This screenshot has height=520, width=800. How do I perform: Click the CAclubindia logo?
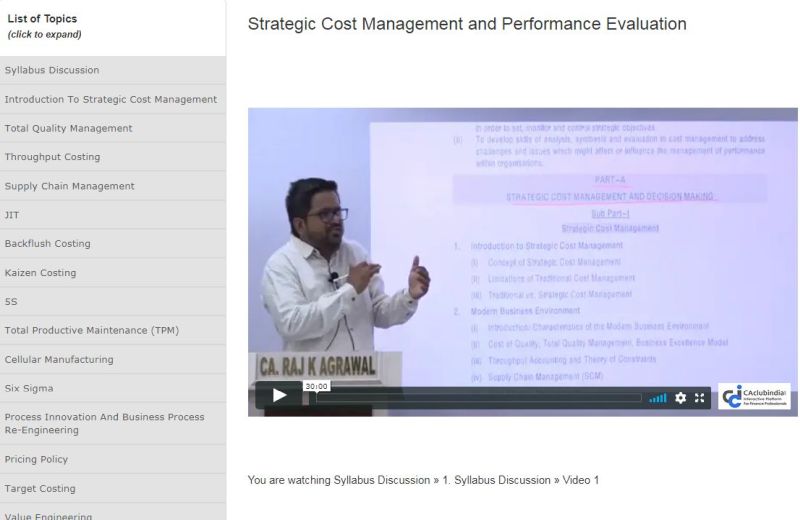754,396
